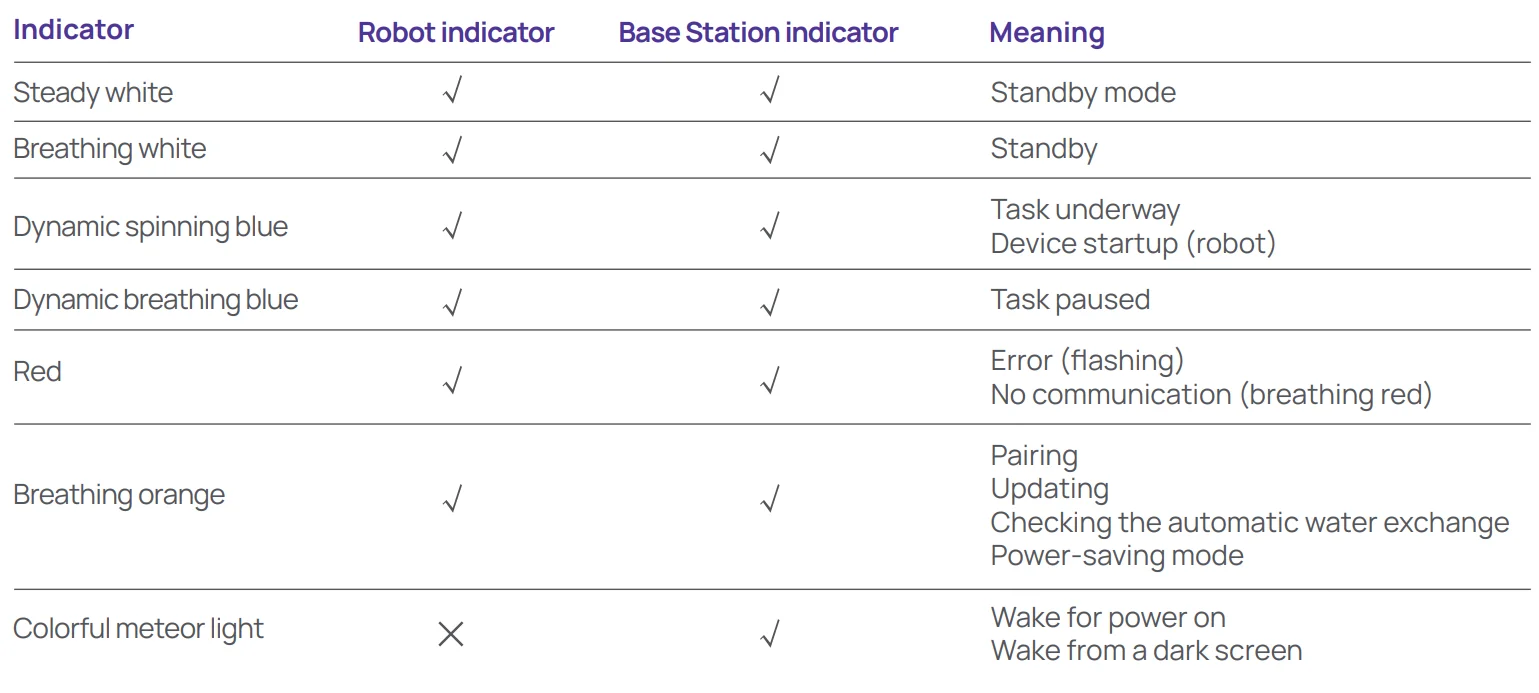Click the Base Station checkmark for Steady white

(x=769, y=93)
